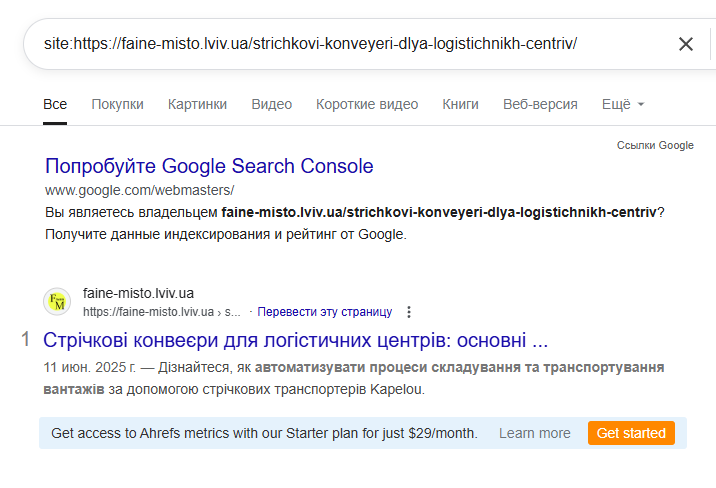Click the faine-misto.lviv.ua site favicon
Screen dimensions: 716x488
pyautogui.click(x=57, y=302)
